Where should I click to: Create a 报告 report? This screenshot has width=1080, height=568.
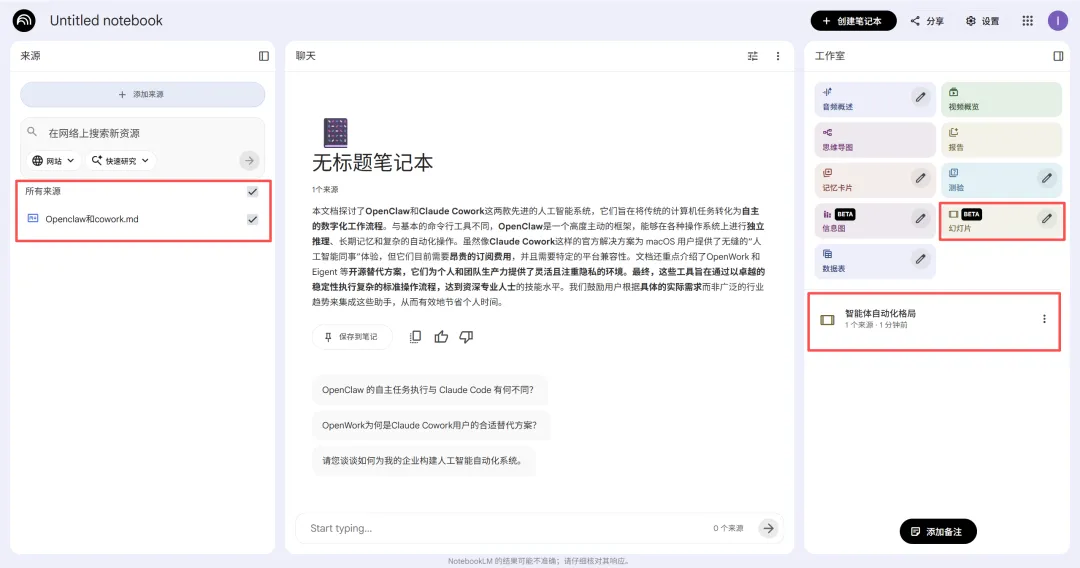1001,140
